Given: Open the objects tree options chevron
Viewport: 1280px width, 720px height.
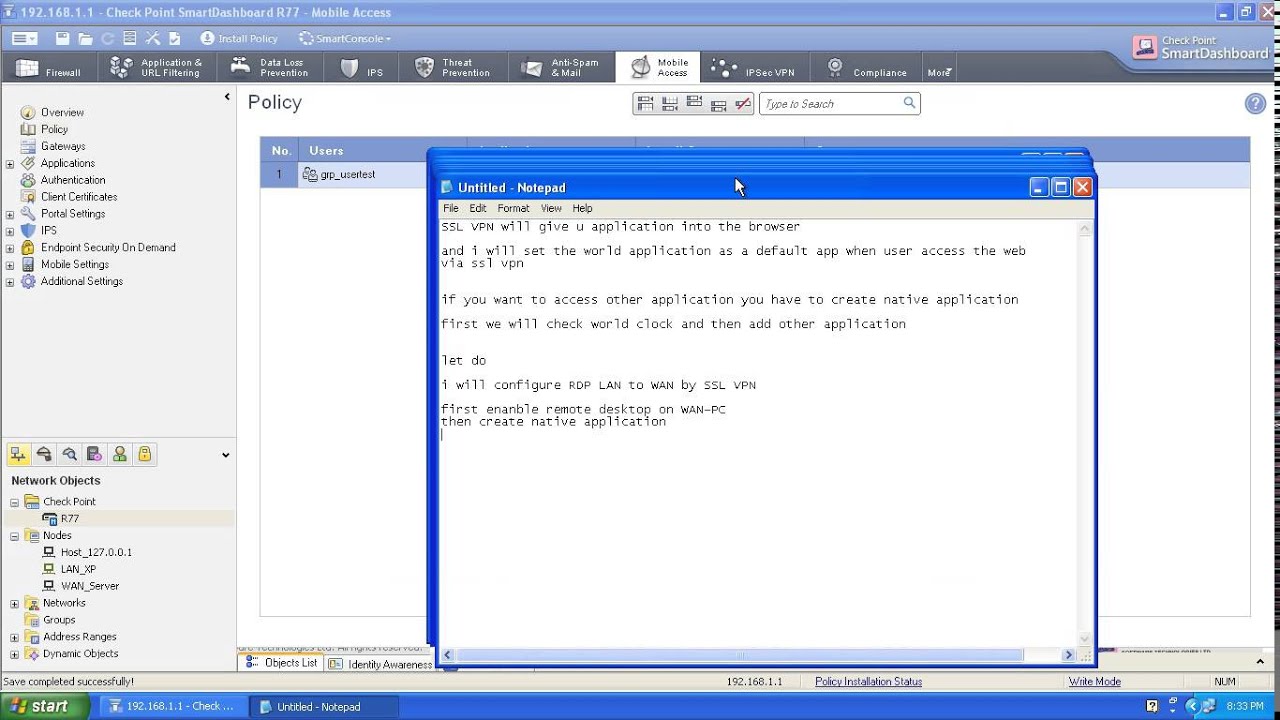Looking at the screenshot, I should [x=225, y=455].
